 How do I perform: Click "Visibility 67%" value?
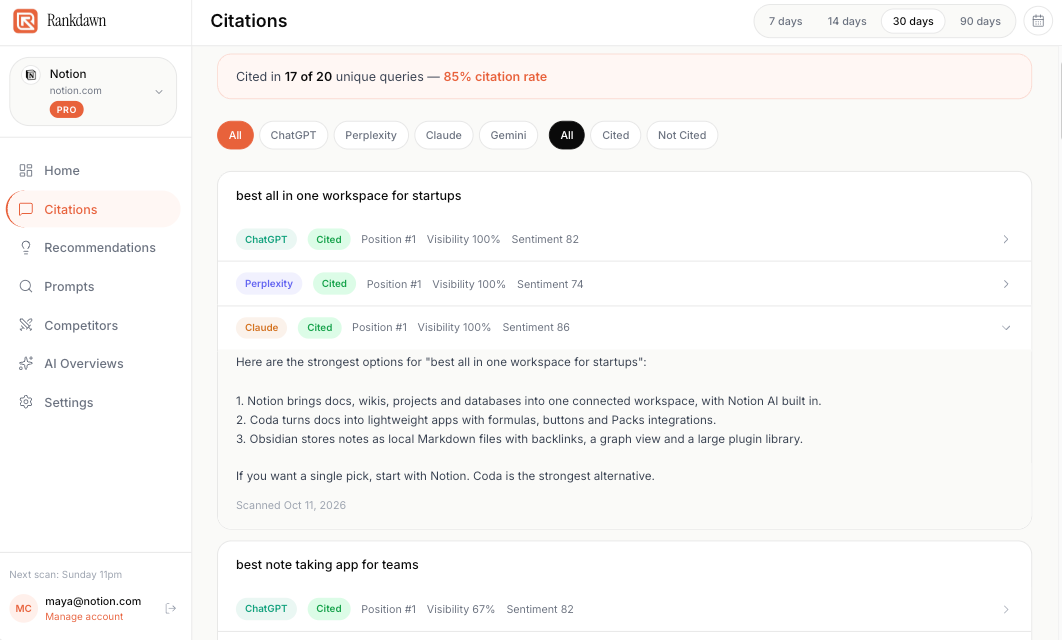click(x=461, y=610)
